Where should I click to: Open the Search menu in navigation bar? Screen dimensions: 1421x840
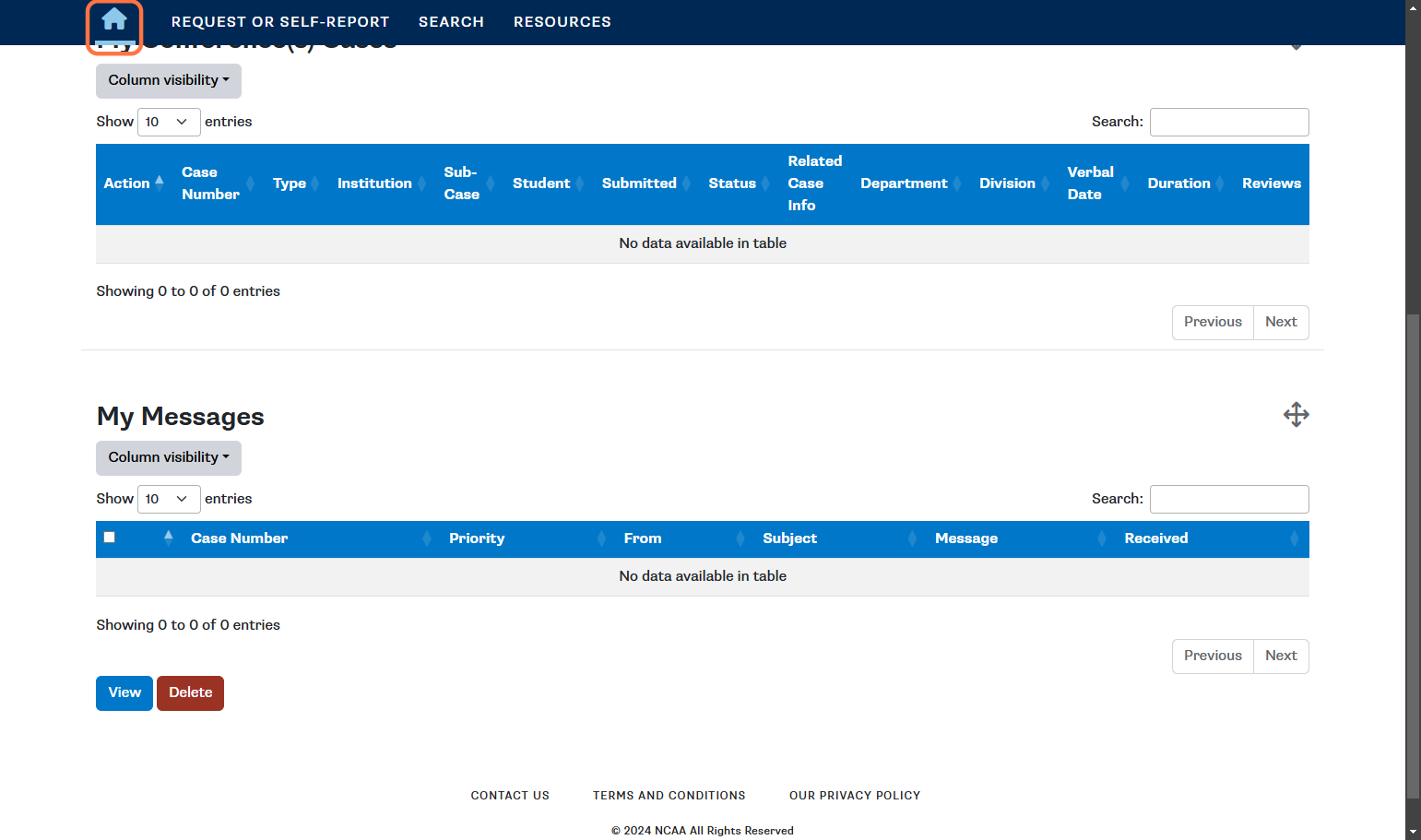click(x=451, y=22)
